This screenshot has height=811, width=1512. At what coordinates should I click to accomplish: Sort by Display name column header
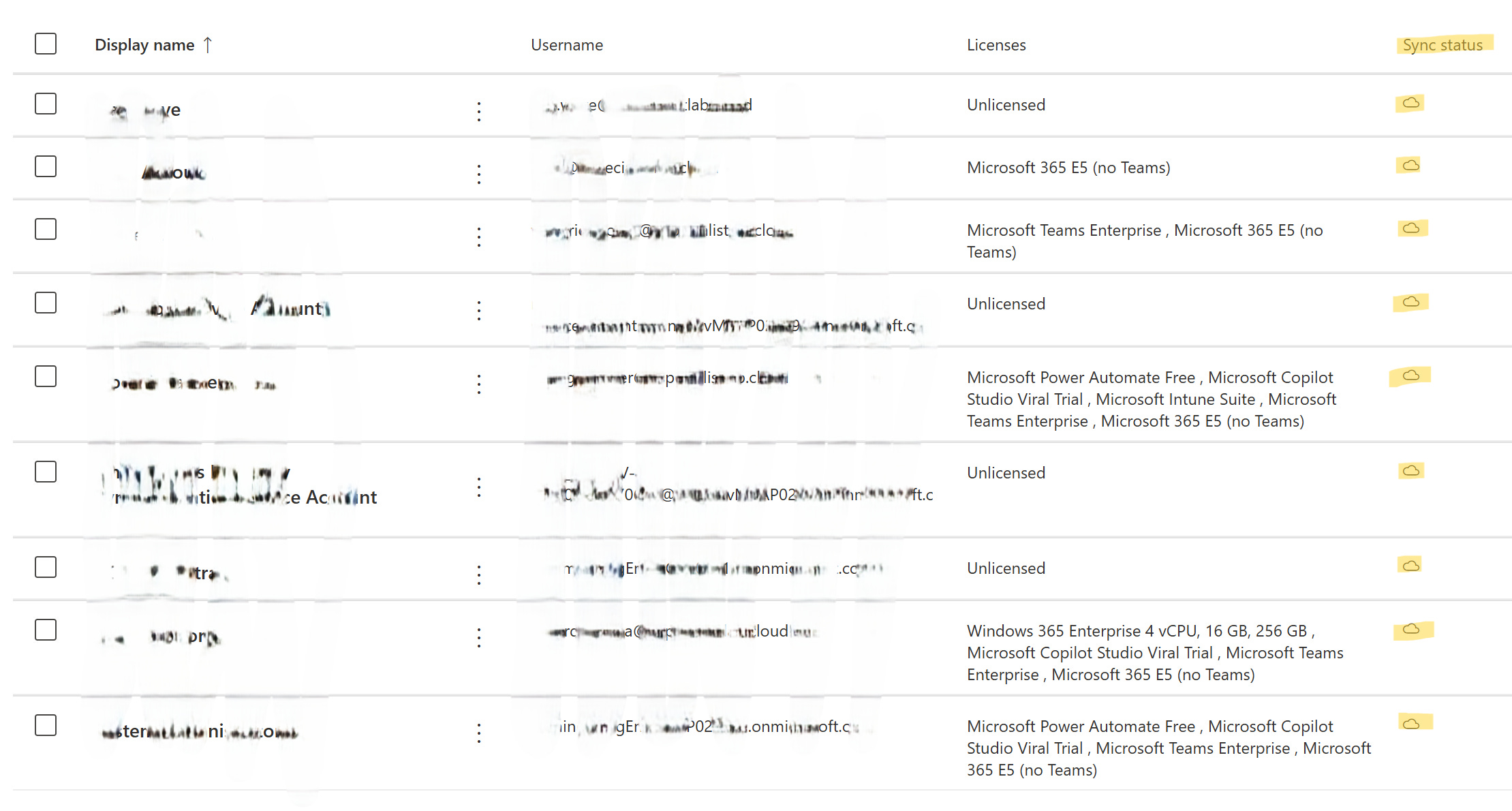tap(144, 45)
